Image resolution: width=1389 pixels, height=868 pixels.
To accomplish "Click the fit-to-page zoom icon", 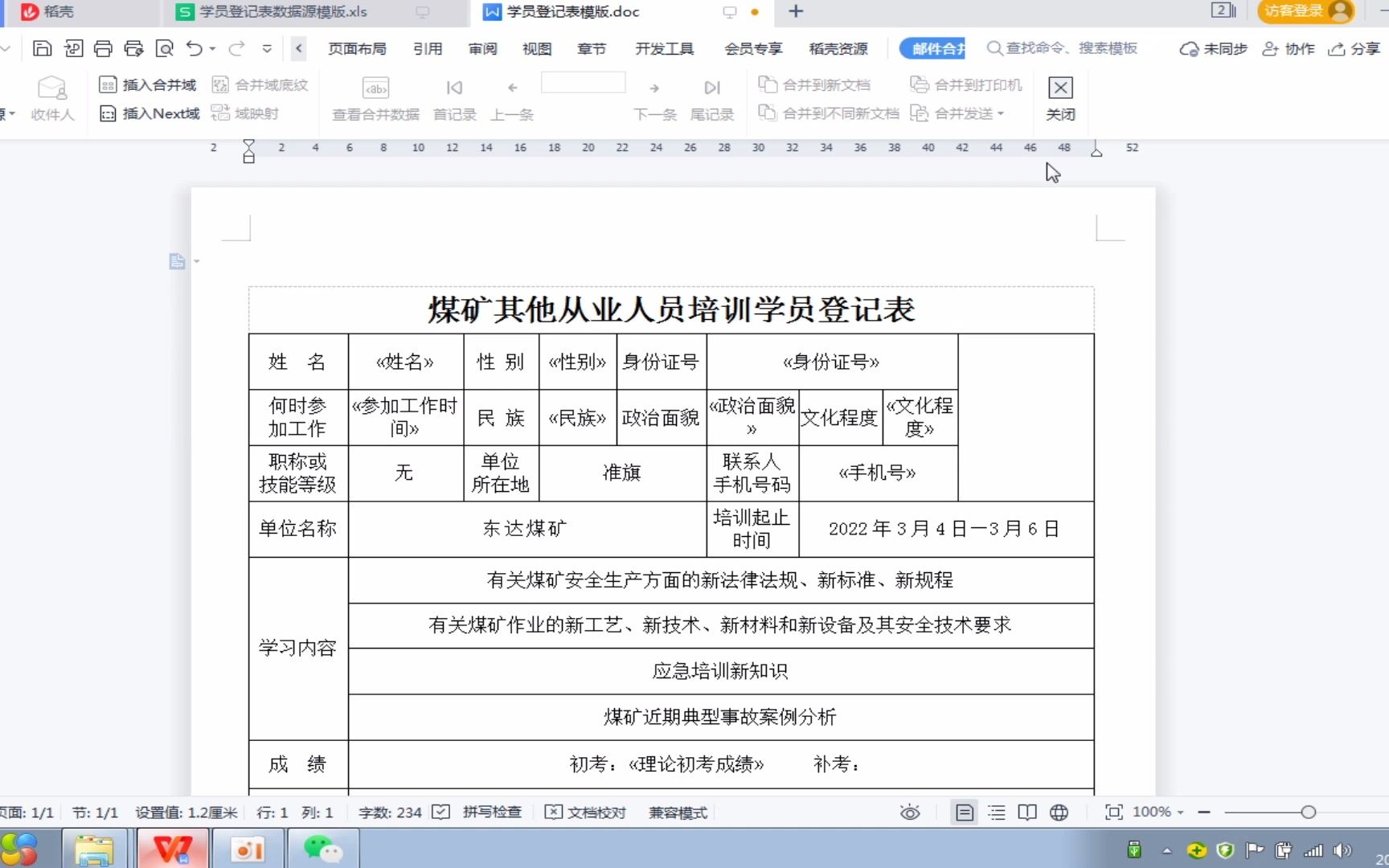I will pos(1113,812).
